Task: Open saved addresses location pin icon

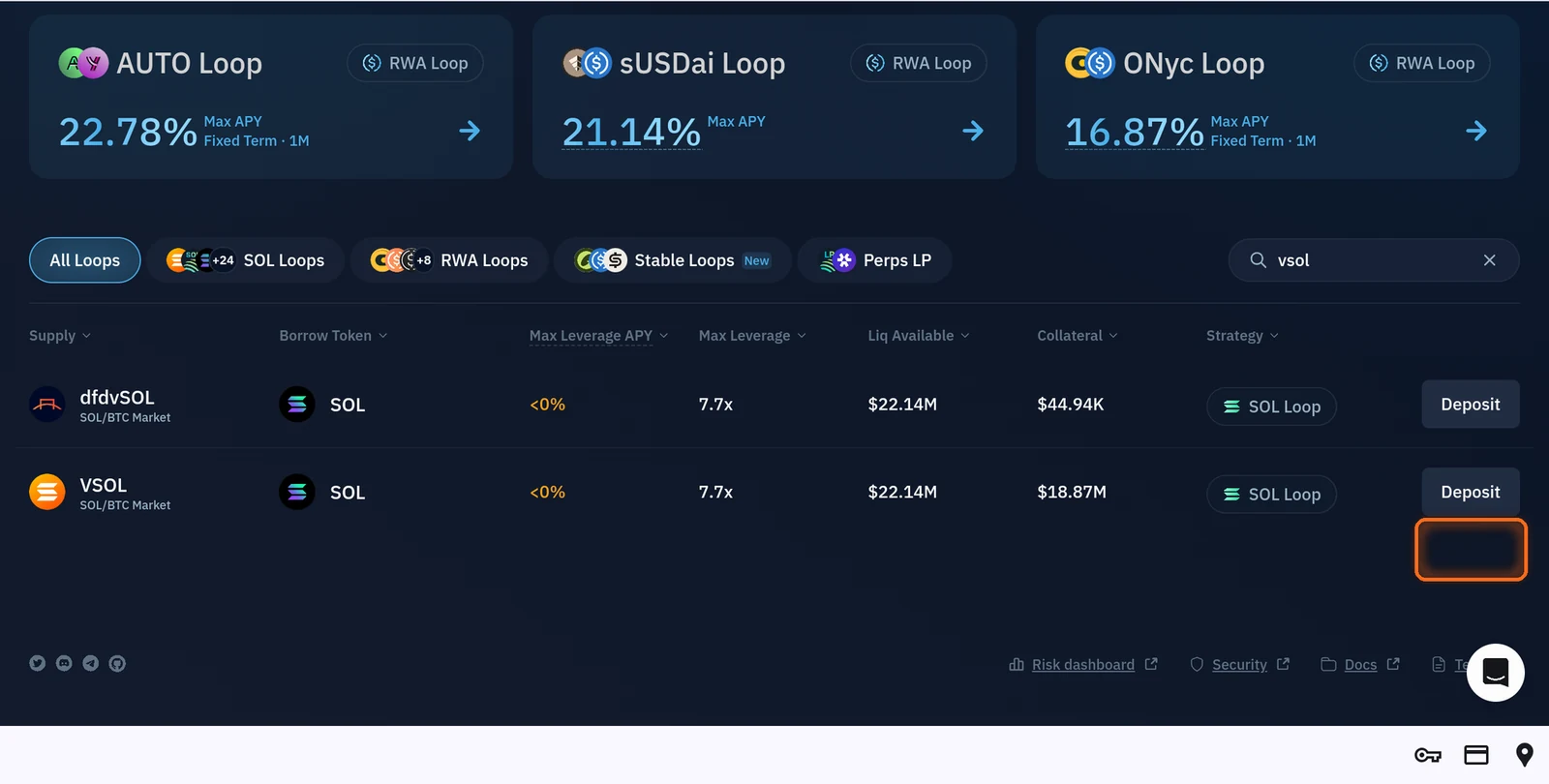Action: point(1525,755)
